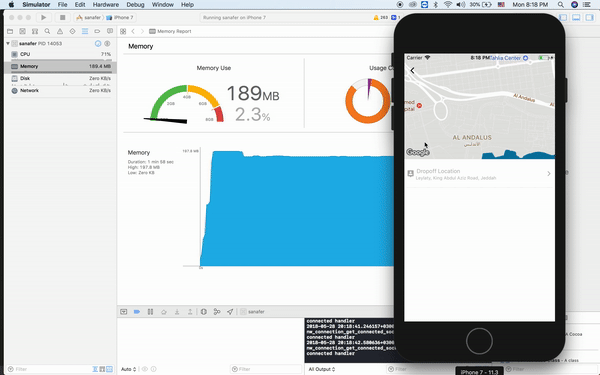Open the Issue navigator triangle icon

point(60,31)
